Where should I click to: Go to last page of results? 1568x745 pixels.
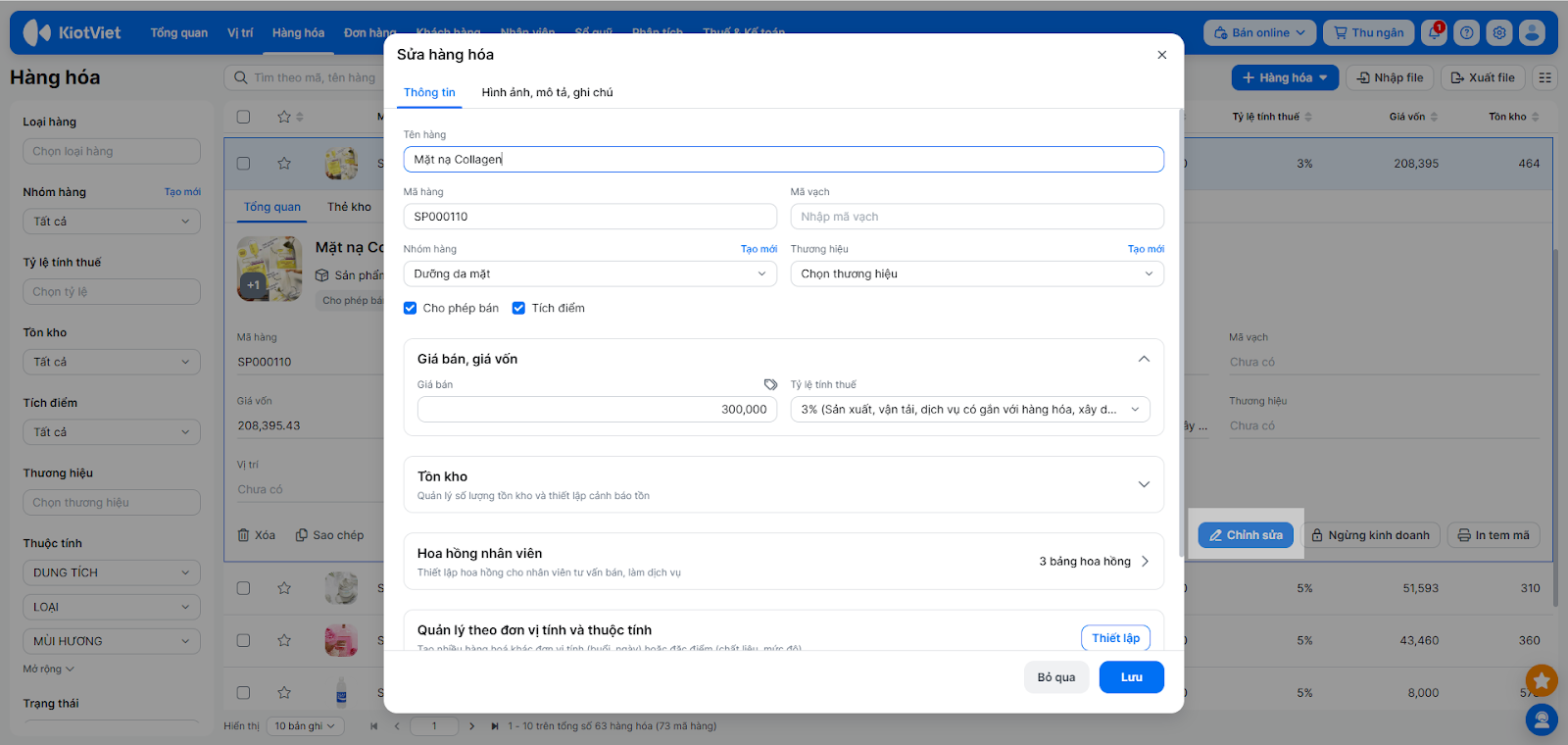click(x=495, y=726)
